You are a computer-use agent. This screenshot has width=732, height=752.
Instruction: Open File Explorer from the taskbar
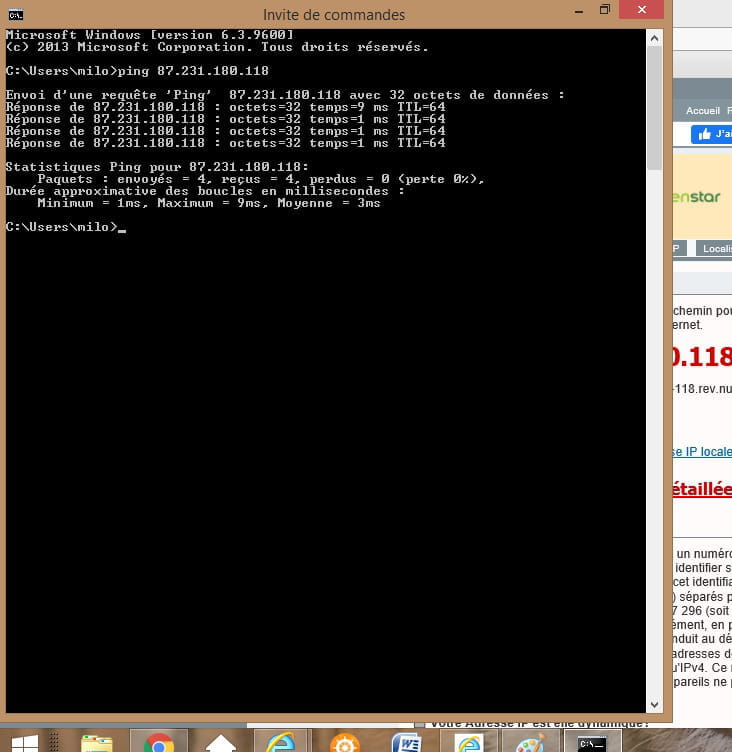point(96,742)
